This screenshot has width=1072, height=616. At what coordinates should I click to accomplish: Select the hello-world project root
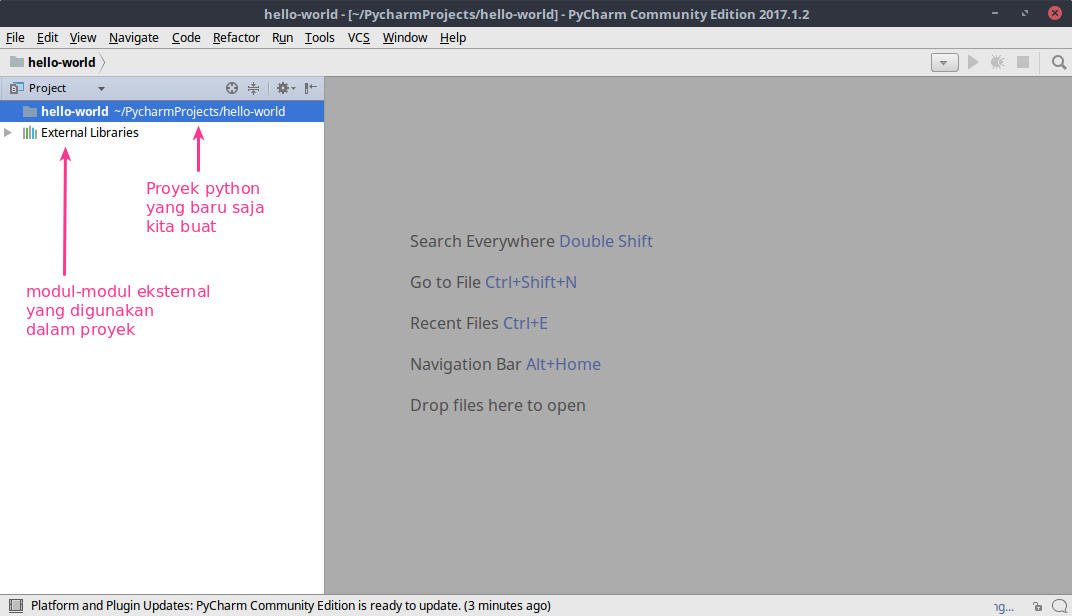point(75,111)
